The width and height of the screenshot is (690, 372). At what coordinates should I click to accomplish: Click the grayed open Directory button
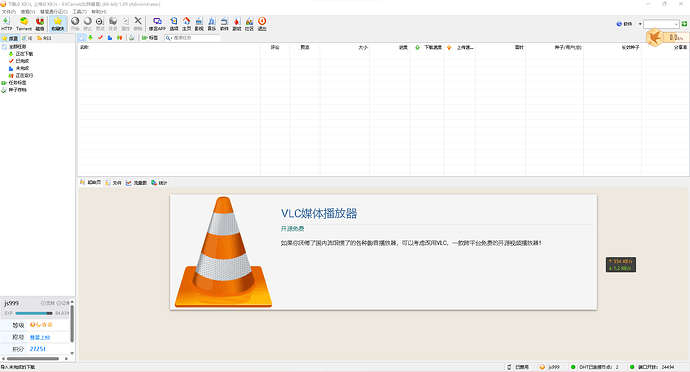[x=113, y=24]
